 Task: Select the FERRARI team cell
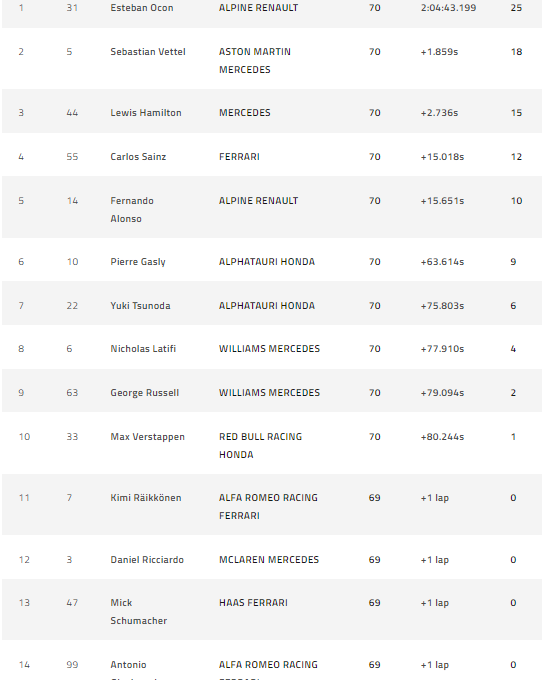(x=239, y=157)
